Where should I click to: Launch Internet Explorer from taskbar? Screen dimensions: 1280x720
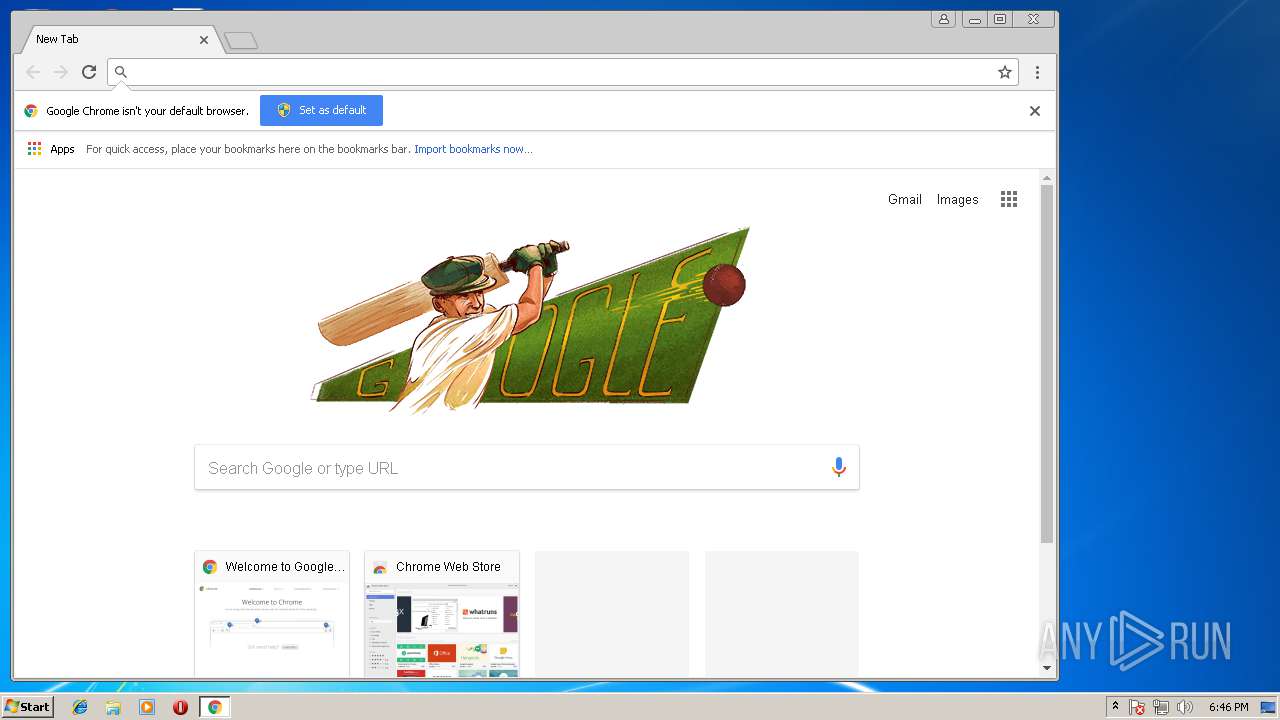pyautogui.click(x=80, y=707)
